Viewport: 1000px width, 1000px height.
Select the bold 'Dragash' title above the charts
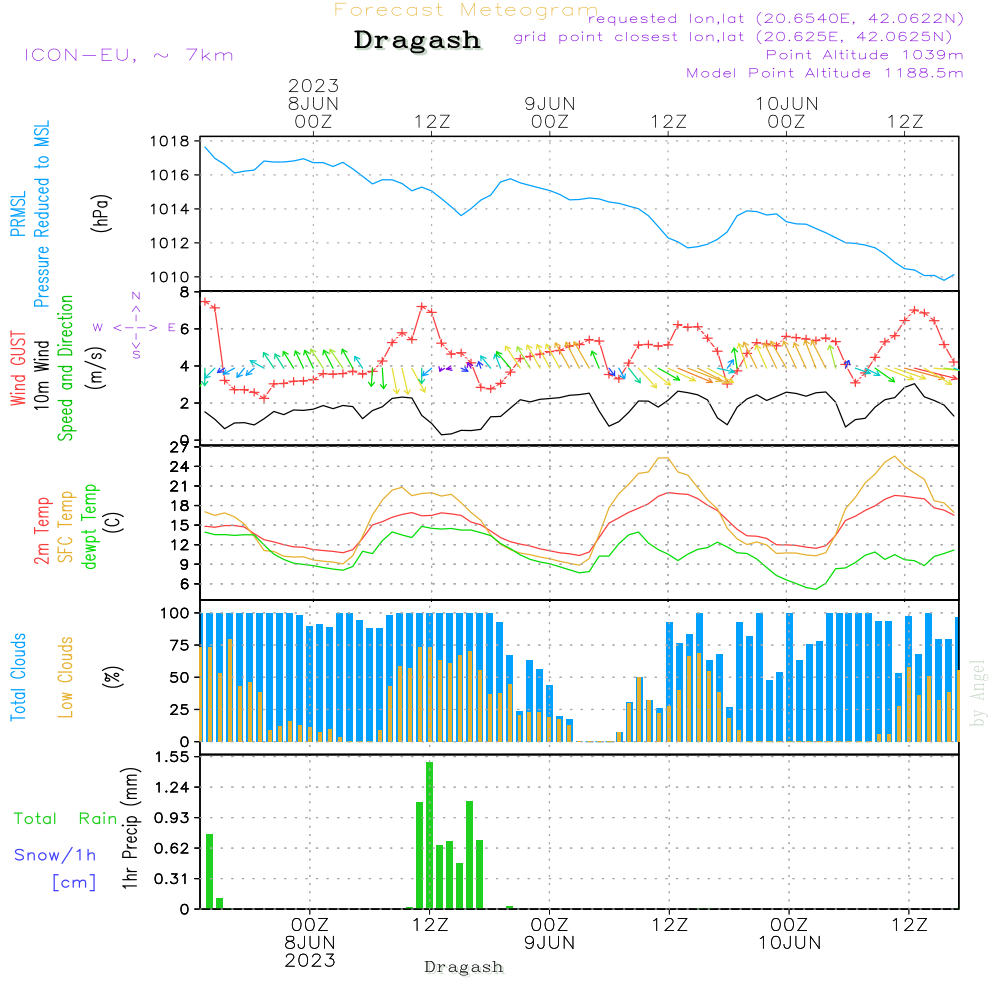click(x=417, y=40)
